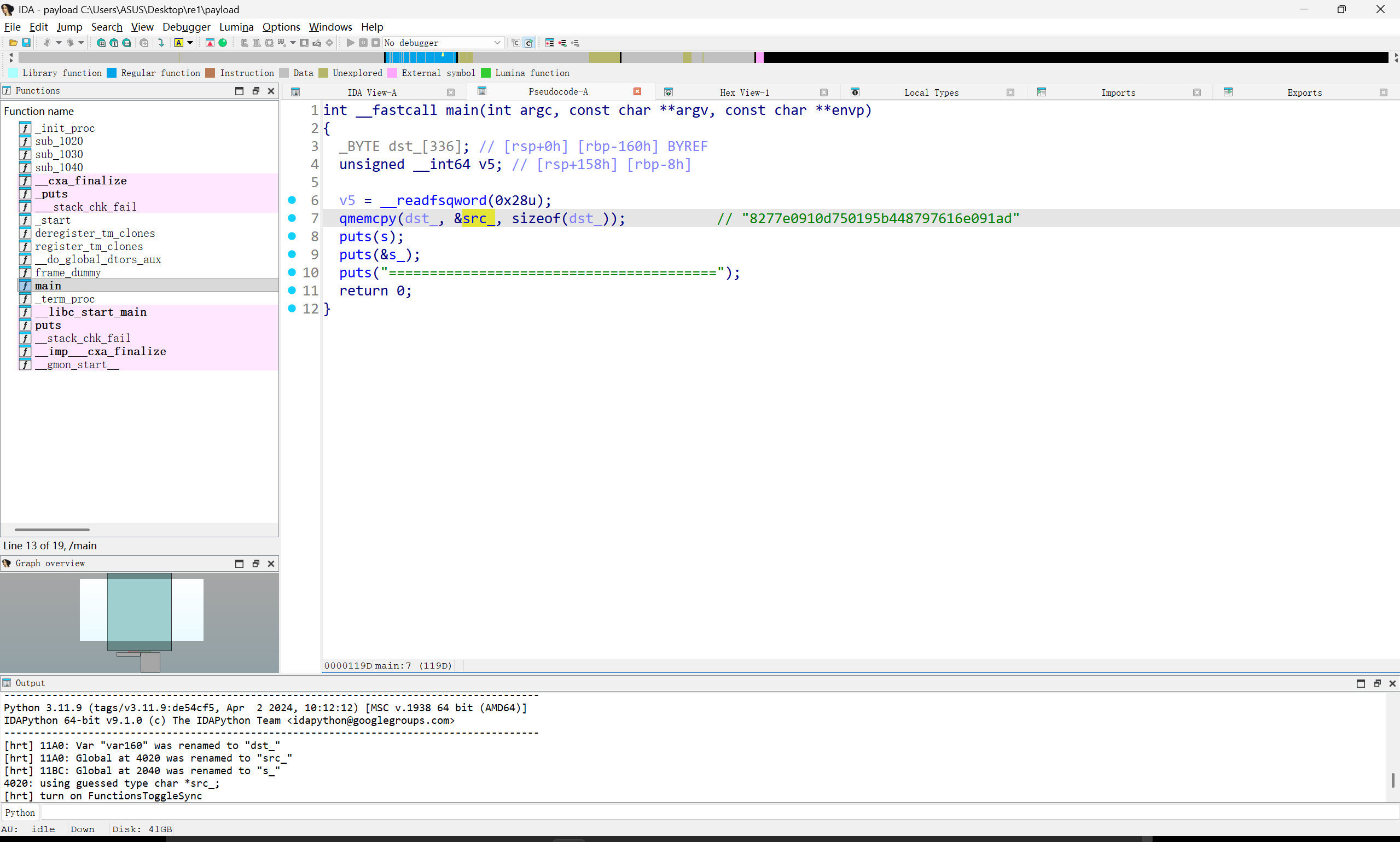Click the teal down-arrow jump icon
Screen dimensions: 1400x842
(x=161, y=43)
